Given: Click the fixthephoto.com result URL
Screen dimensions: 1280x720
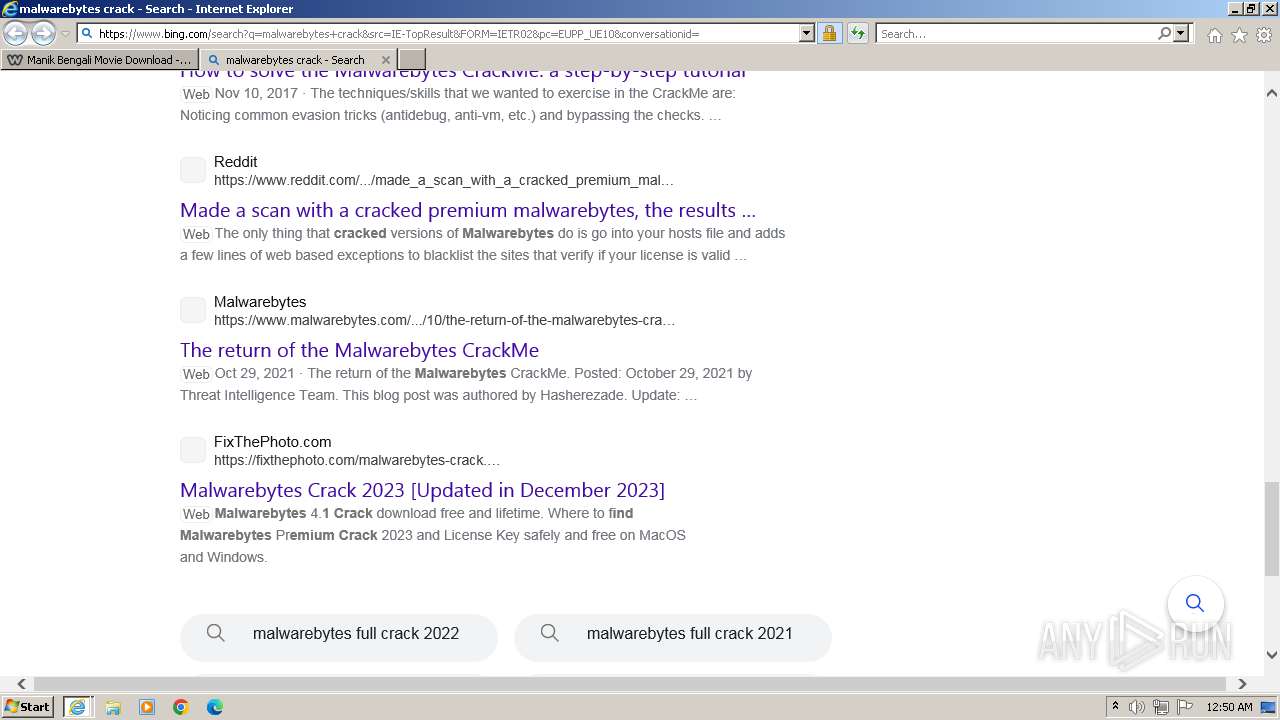Looking at the screenshot, I should tap(357, 460).
